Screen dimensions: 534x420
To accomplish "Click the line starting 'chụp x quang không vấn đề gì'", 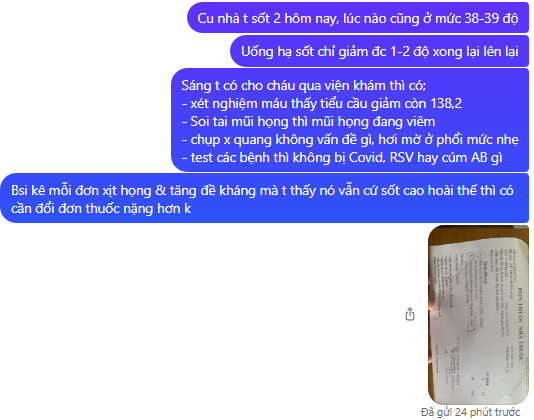I will point(350,139).
